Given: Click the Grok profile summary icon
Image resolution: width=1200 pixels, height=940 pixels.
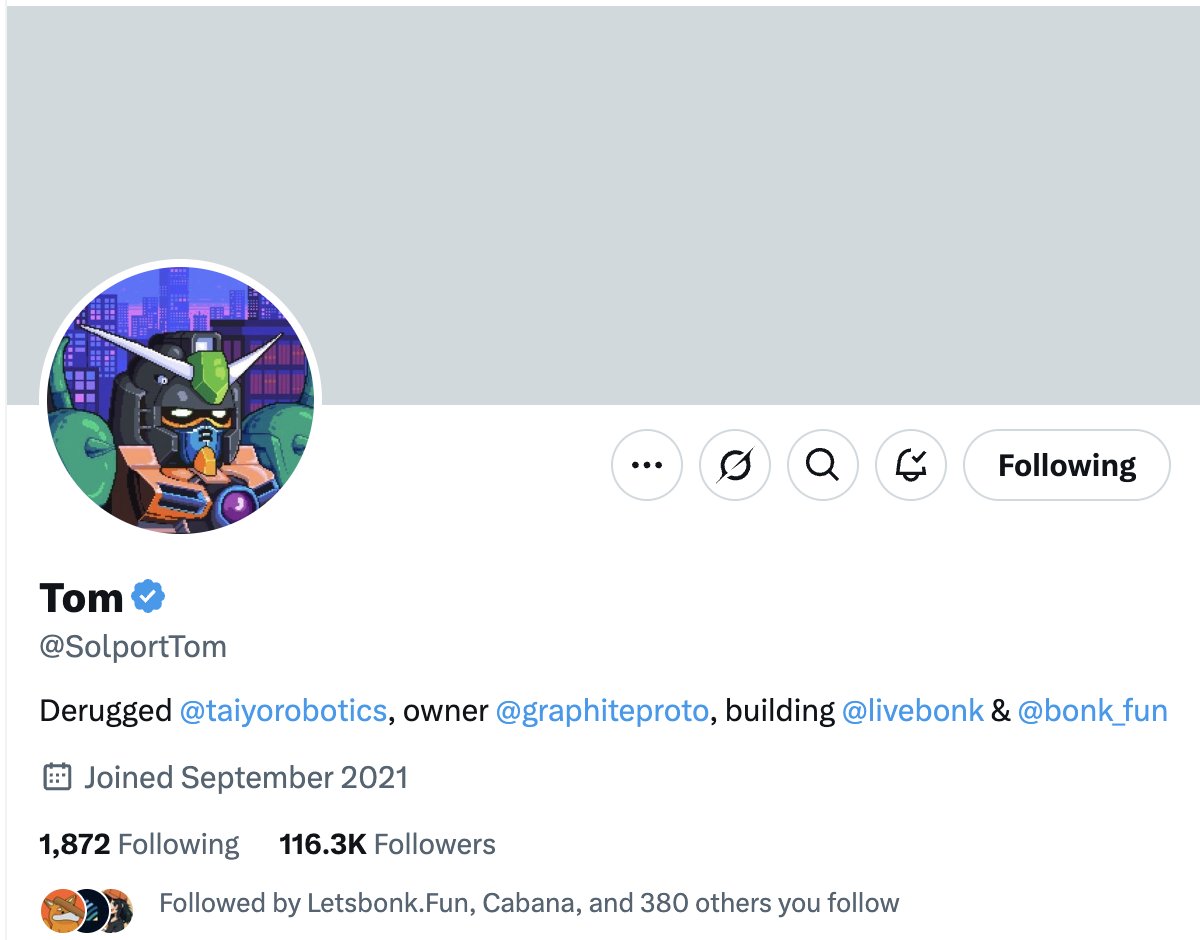Looking at the screenshot, I should pyautogui.click(x=735, y=465).
